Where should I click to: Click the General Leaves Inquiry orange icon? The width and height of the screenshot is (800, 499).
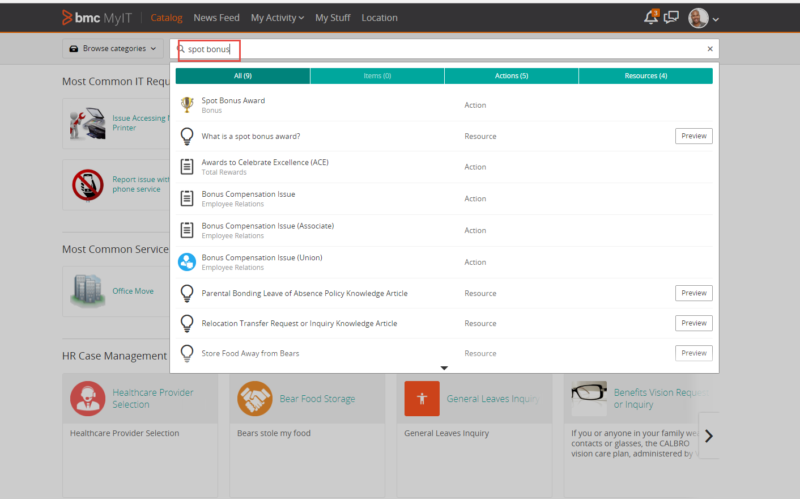421,399
